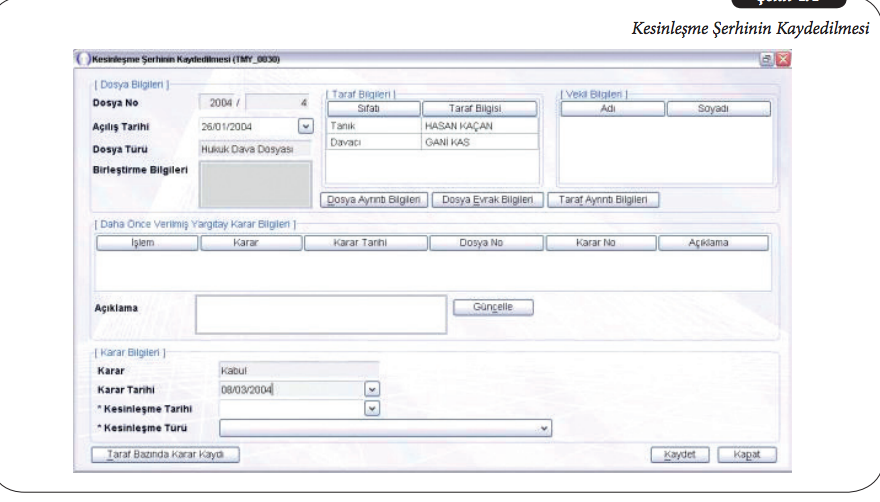Select the Tanık HASAN KAÇAN row
Viewport: 880px width, 502px height.
pos(432,126)
